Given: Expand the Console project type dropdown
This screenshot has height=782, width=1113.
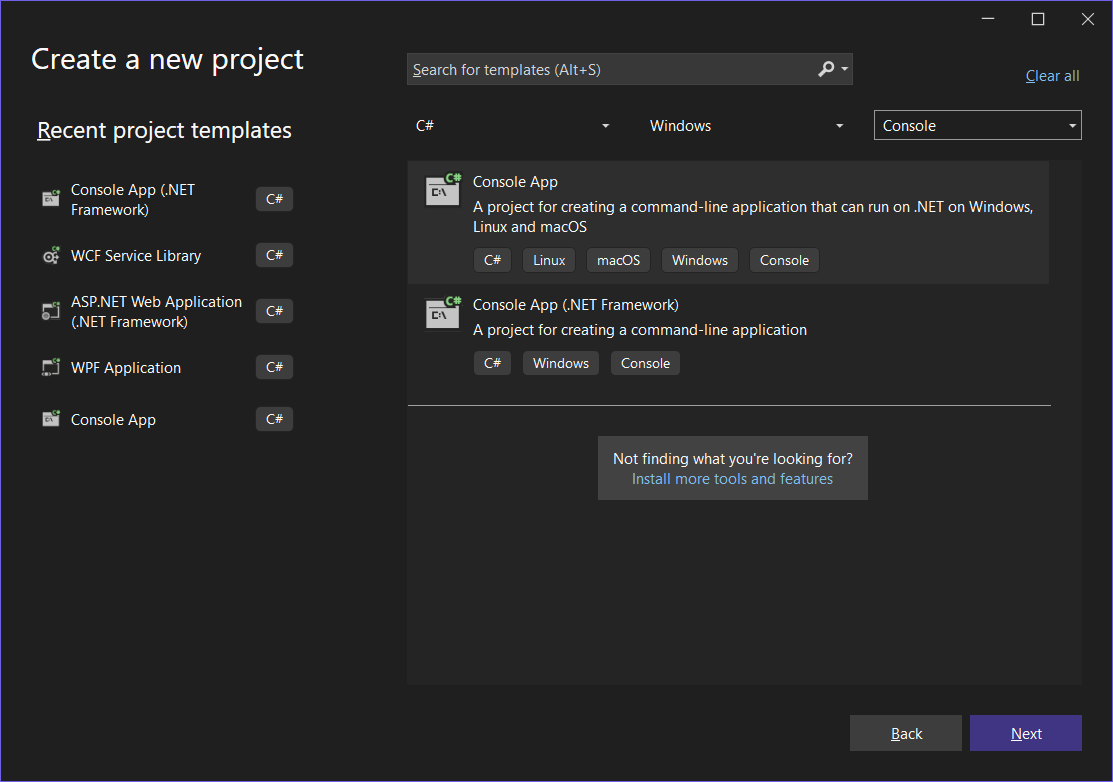Looking at the screenshot, I should pyautogui.click(x=977, y=126).
